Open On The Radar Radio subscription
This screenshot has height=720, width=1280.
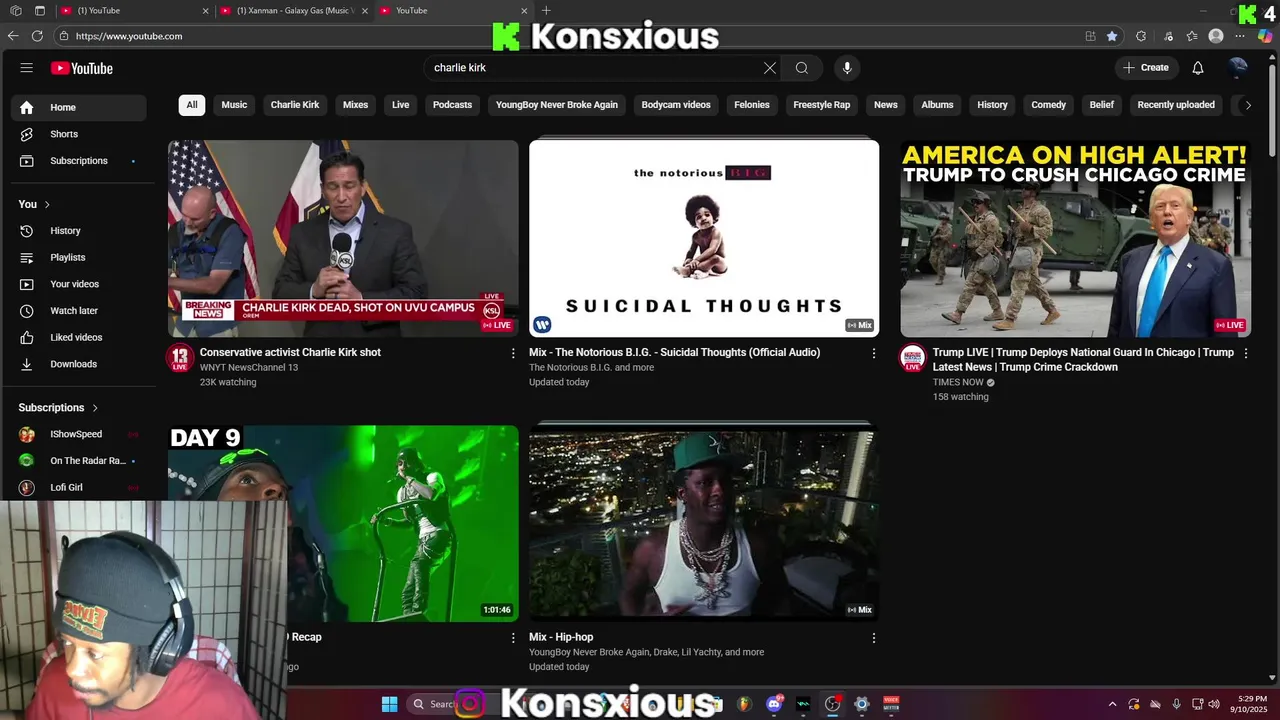(x=79, y=461)
